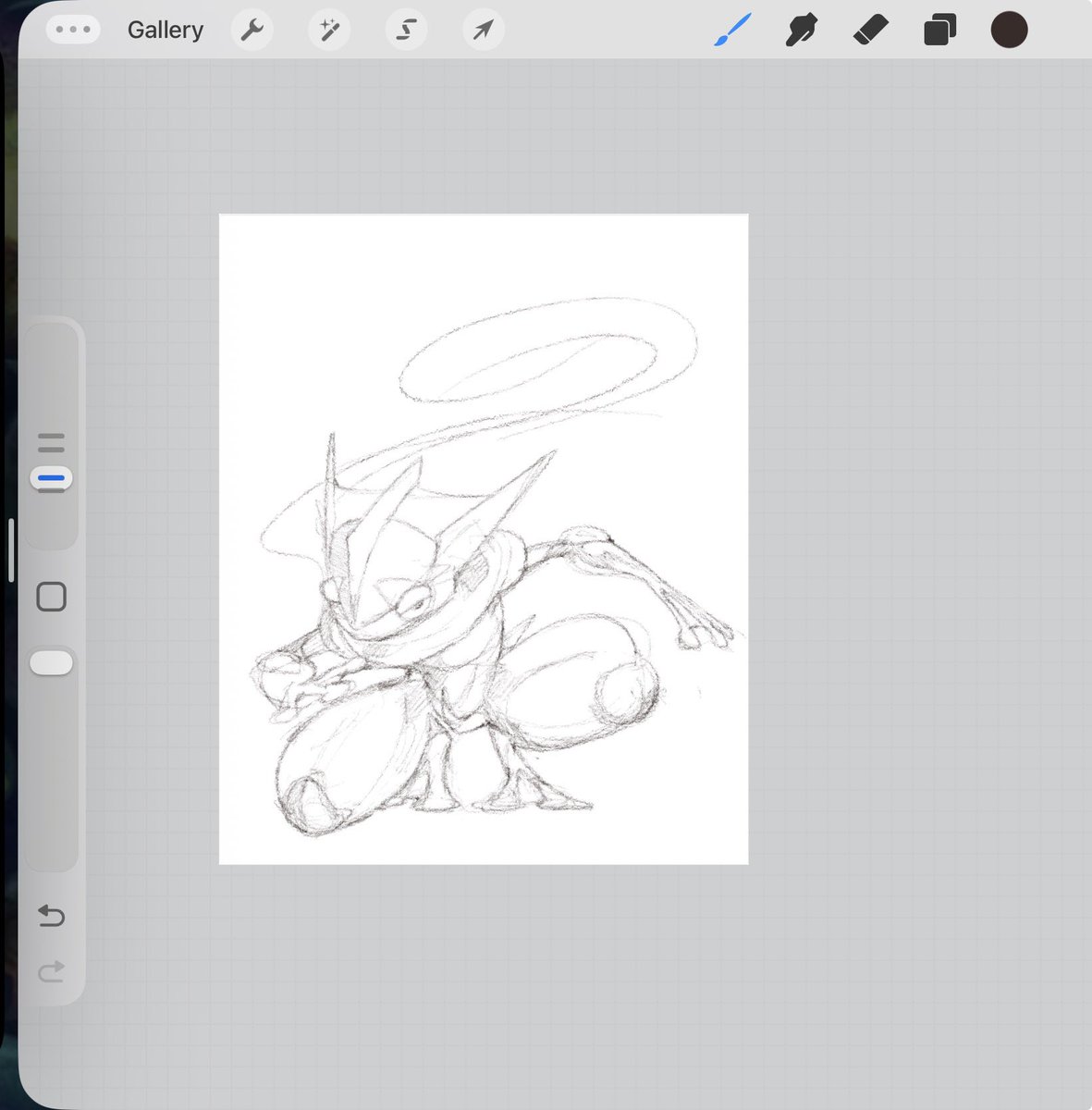The height and width of the screenshot is (1110, 1092).
Task: Open the Smudge brush library
Action: 801,29
